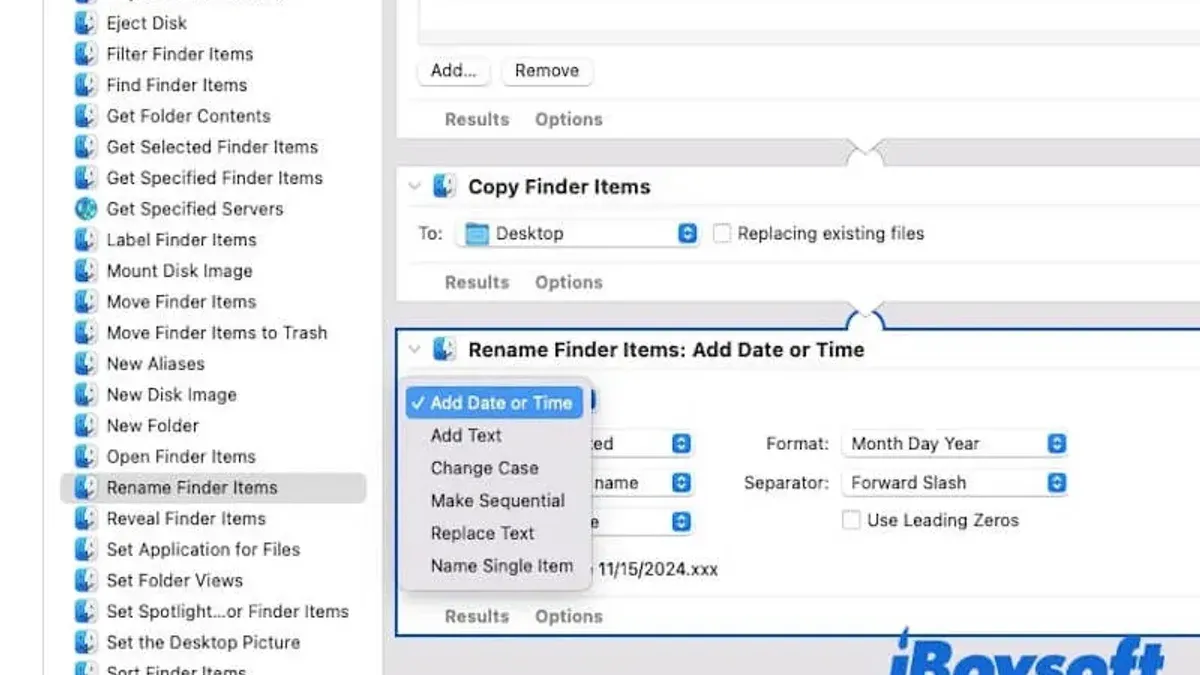Show Results below the Add and Remove buttons
1200x675 pixels.
point(477,119)
